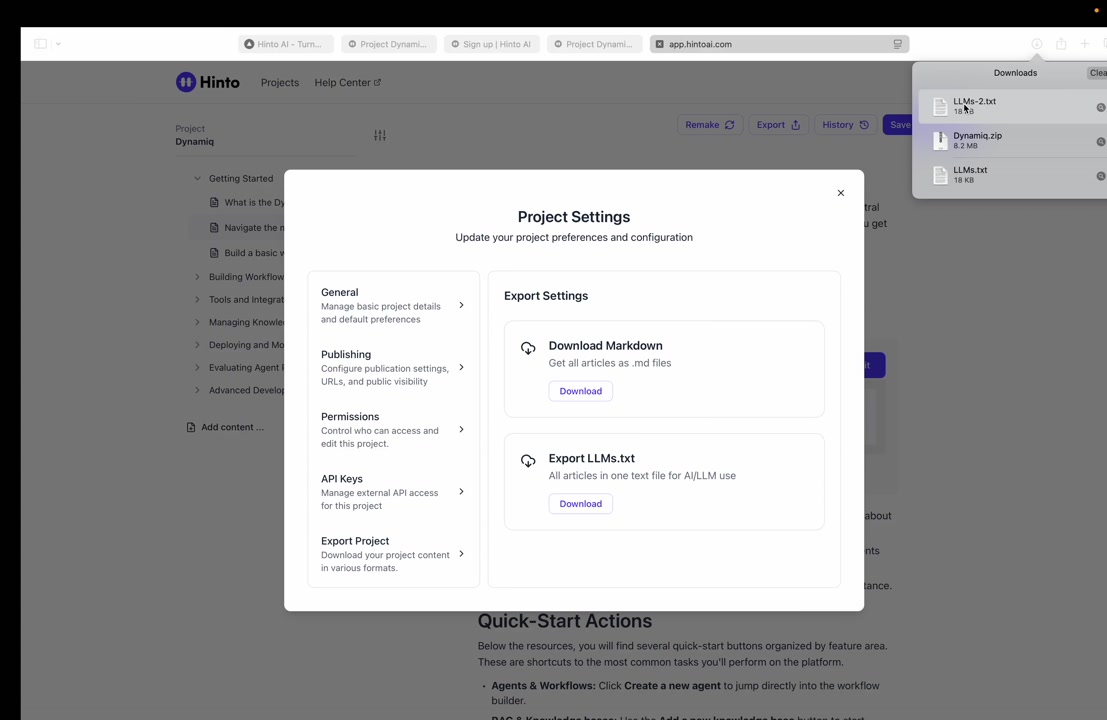Toggle the browser sidebar icon

coord(40,44)
